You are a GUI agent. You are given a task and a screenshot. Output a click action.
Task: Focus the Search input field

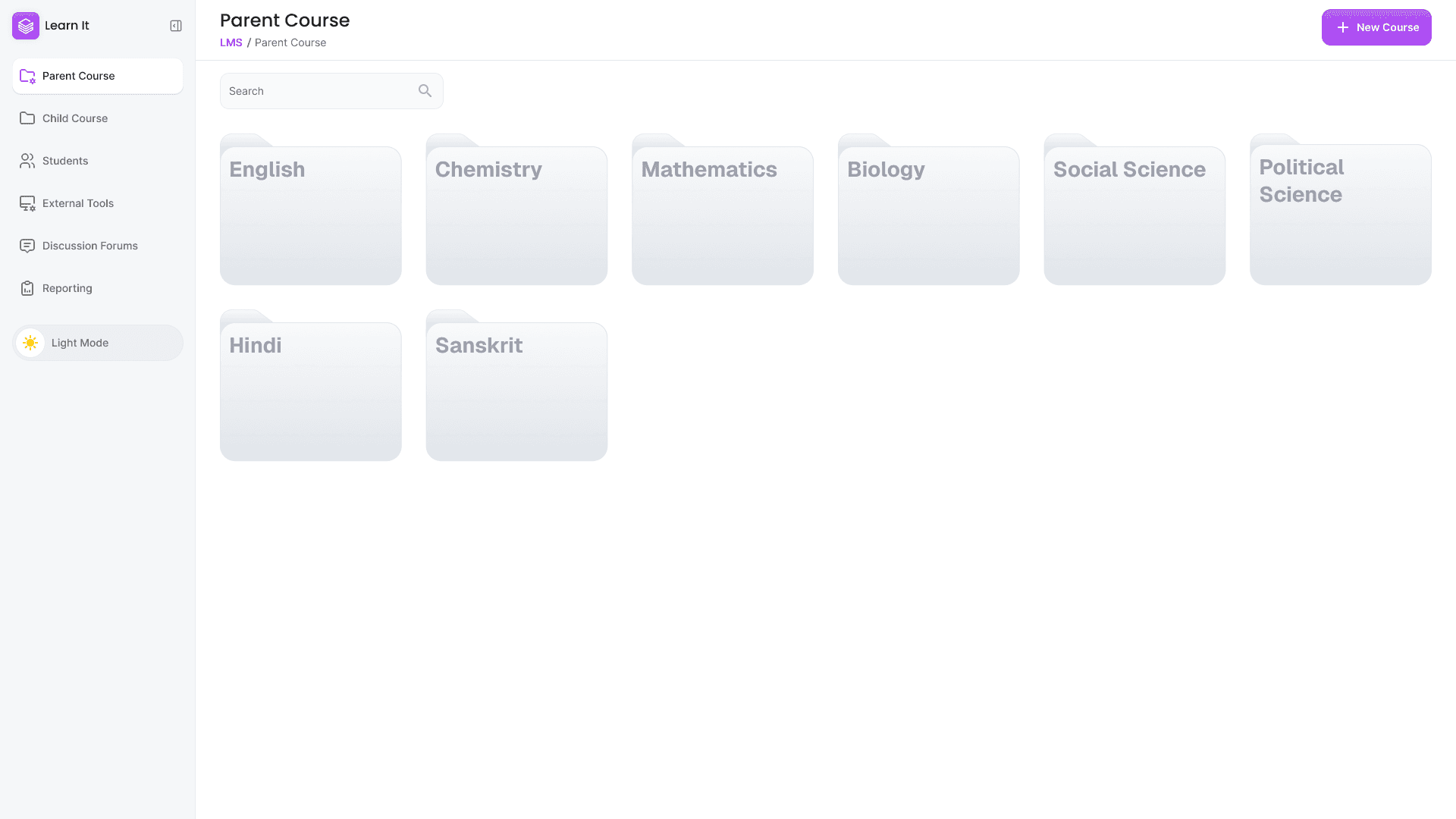click(x=318, y=91)
